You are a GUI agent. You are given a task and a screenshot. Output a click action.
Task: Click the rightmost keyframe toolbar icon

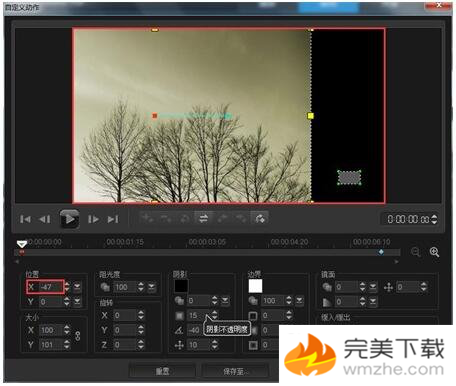pyautogui.click(x=260, y=218)
